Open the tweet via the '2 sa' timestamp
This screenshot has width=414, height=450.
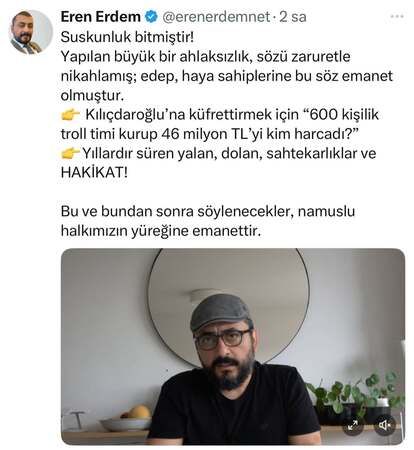tap(293, 17)
